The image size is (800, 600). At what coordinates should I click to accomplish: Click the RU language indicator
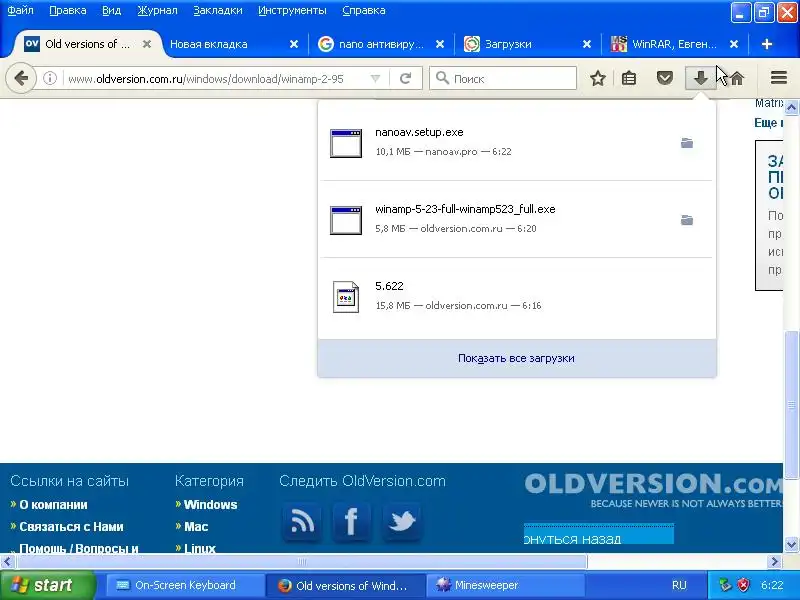click(679, 585)
